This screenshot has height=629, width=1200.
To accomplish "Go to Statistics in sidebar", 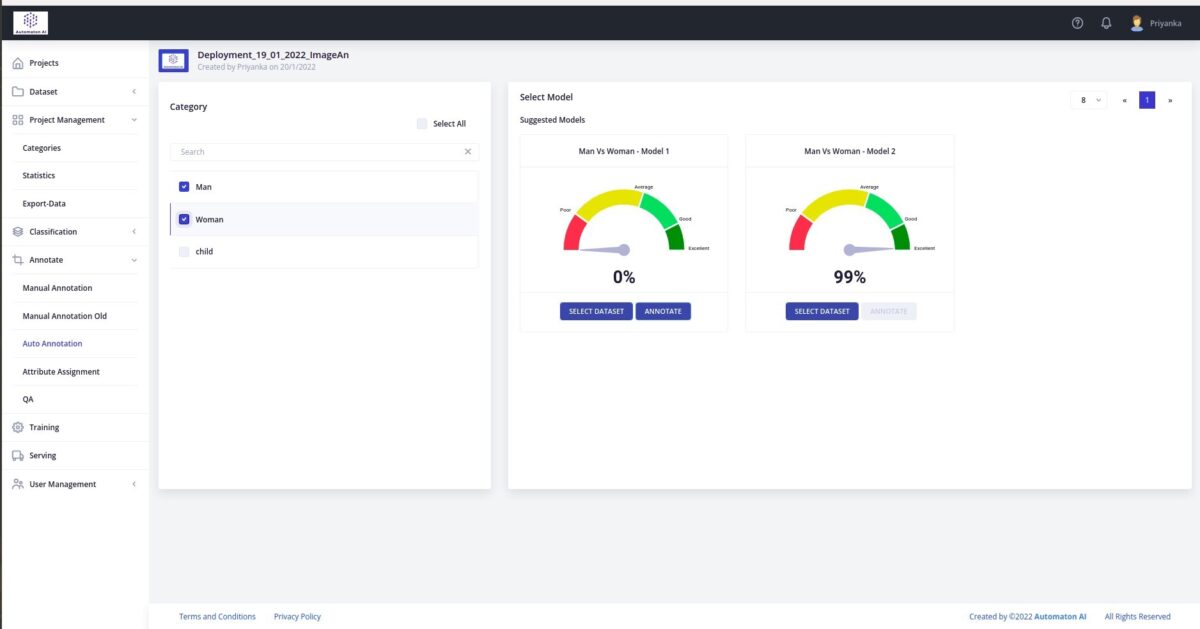I will 39,176.
